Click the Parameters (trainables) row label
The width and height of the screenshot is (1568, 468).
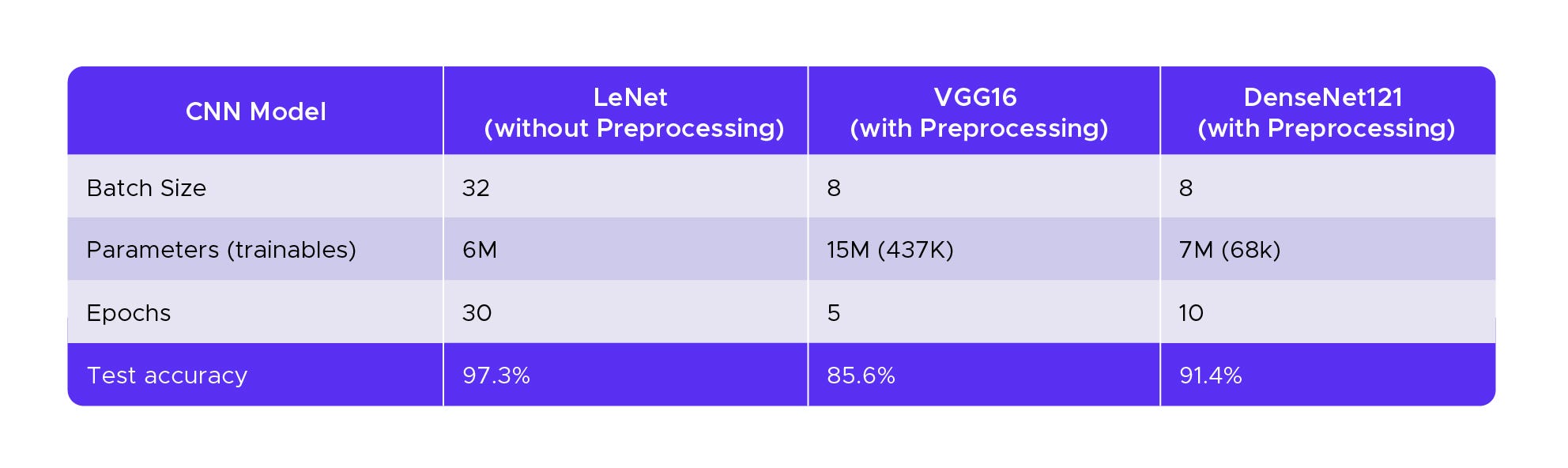(x=221, y=250)
